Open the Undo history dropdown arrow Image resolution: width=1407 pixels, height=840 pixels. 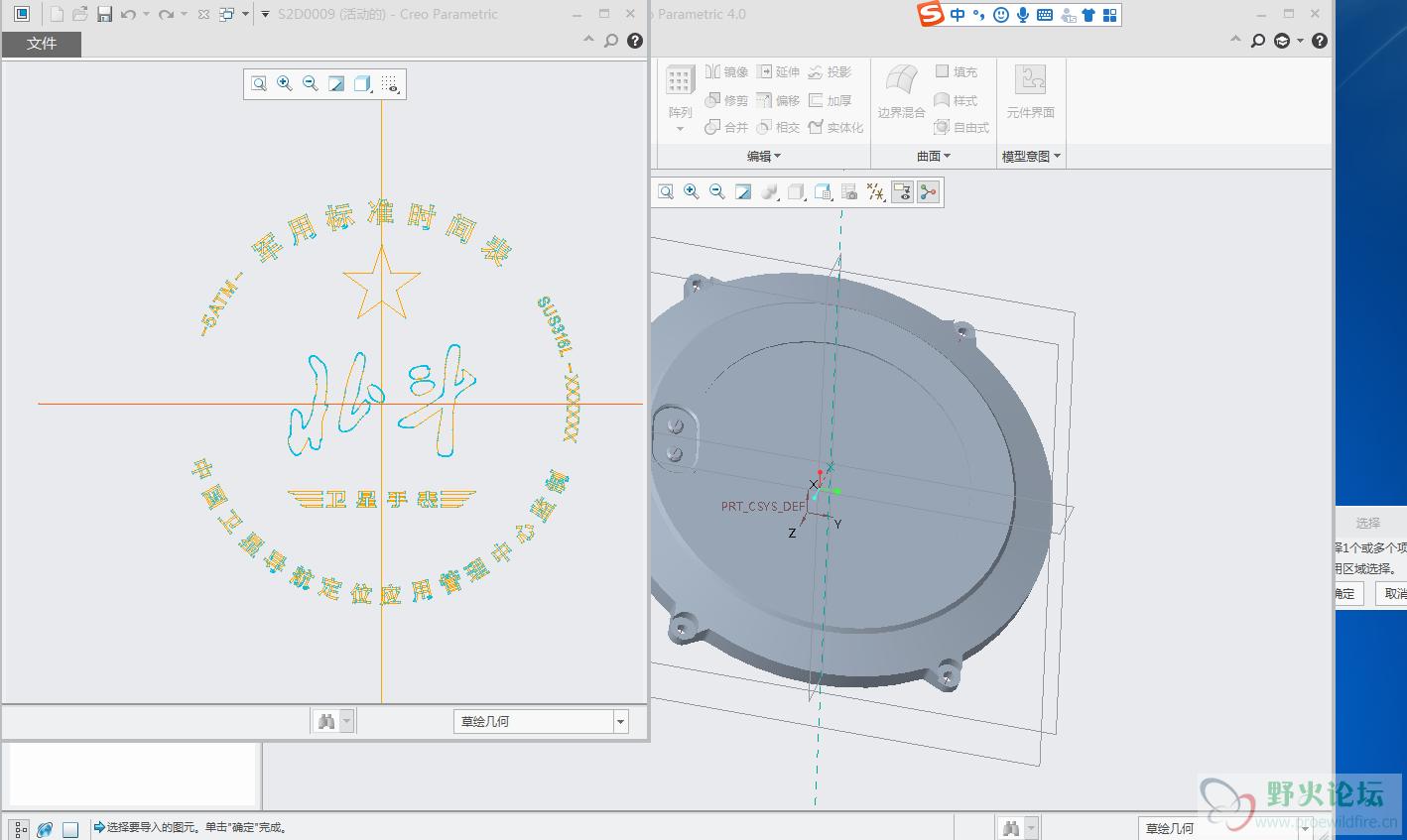(146, 14)
